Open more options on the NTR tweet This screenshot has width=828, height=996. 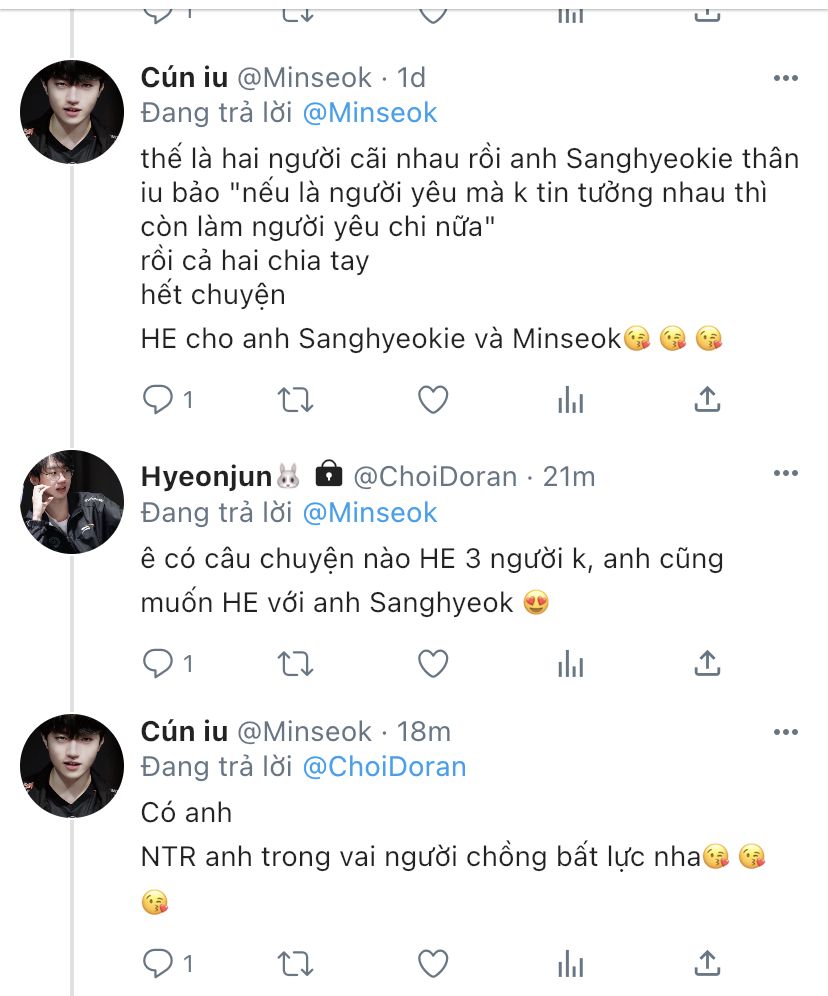coord(785,733)
